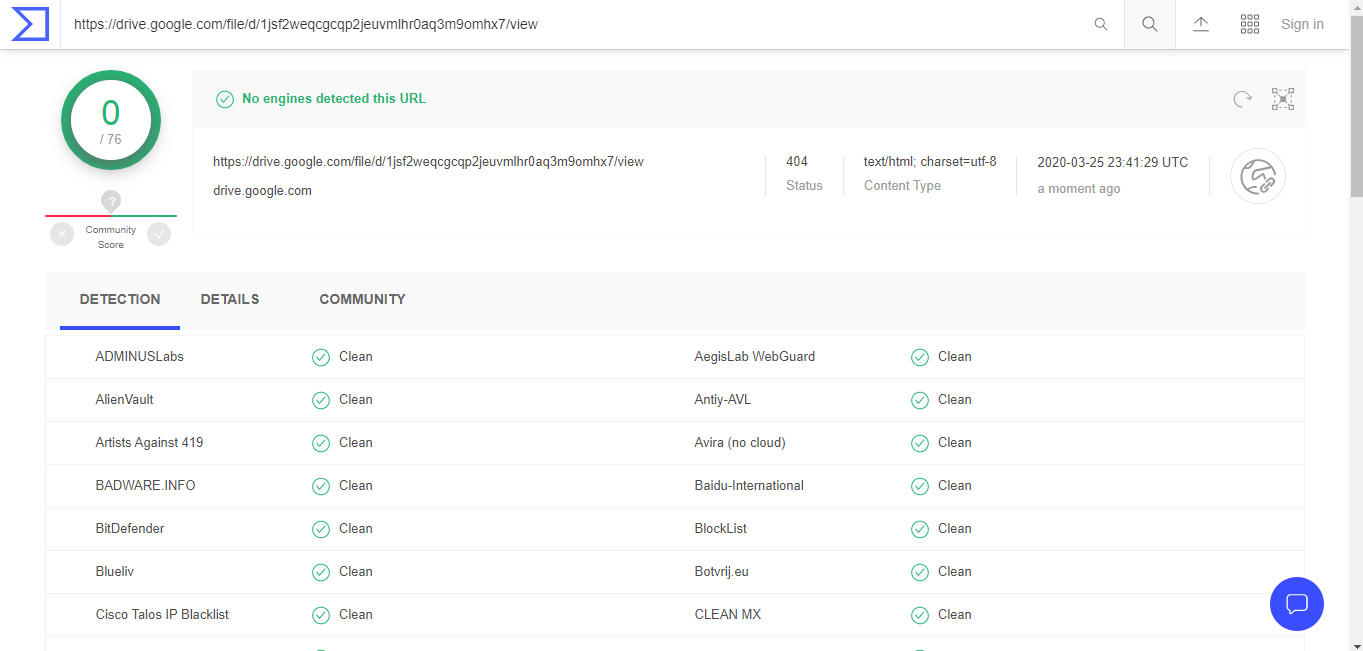Viewport: 1363px width, 651px height.
Task: Open the apps grid icon
Action: pos(1249,24)
